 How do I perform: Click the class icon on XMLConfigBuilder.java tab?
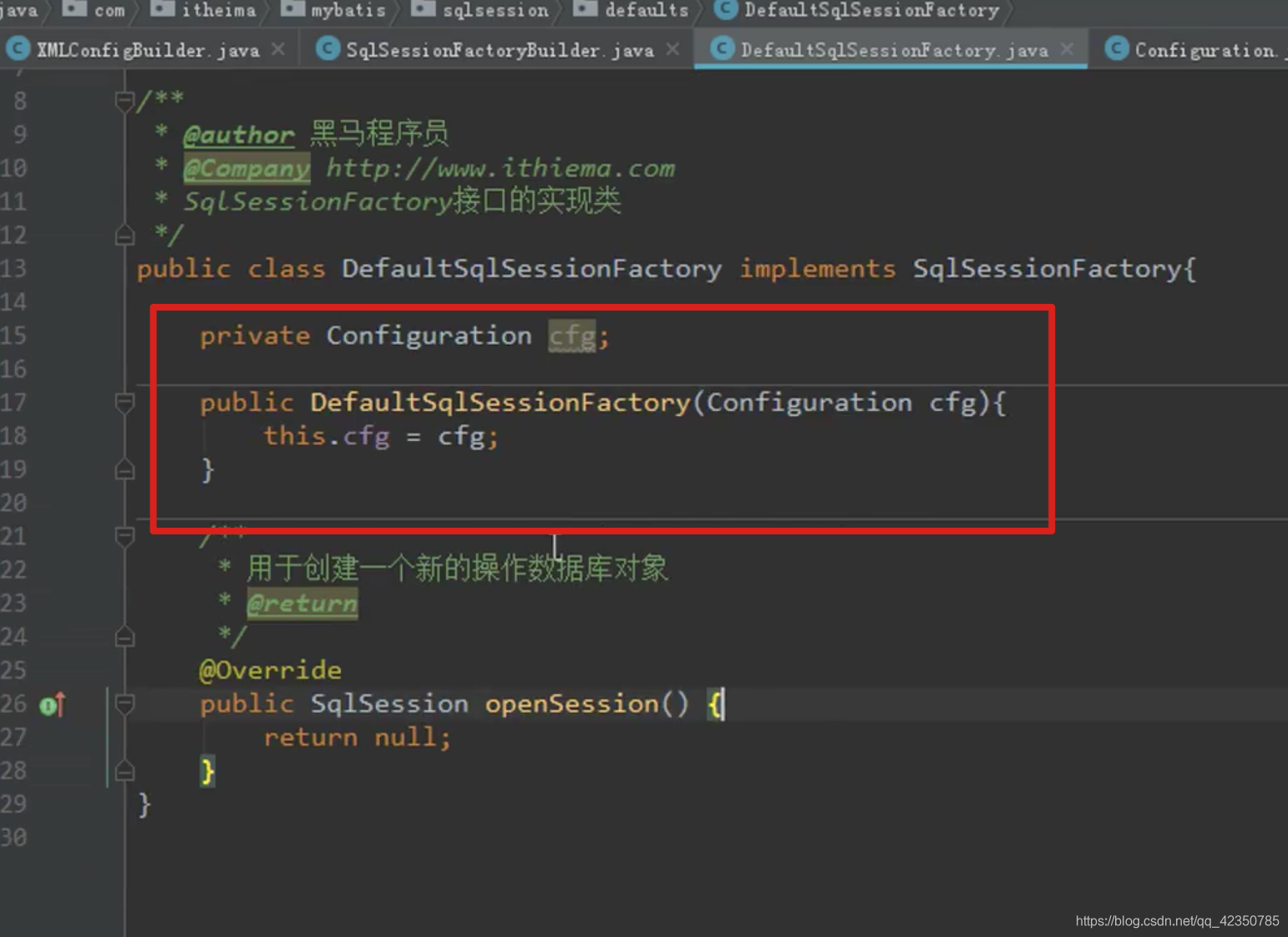[x=18, y=49]
